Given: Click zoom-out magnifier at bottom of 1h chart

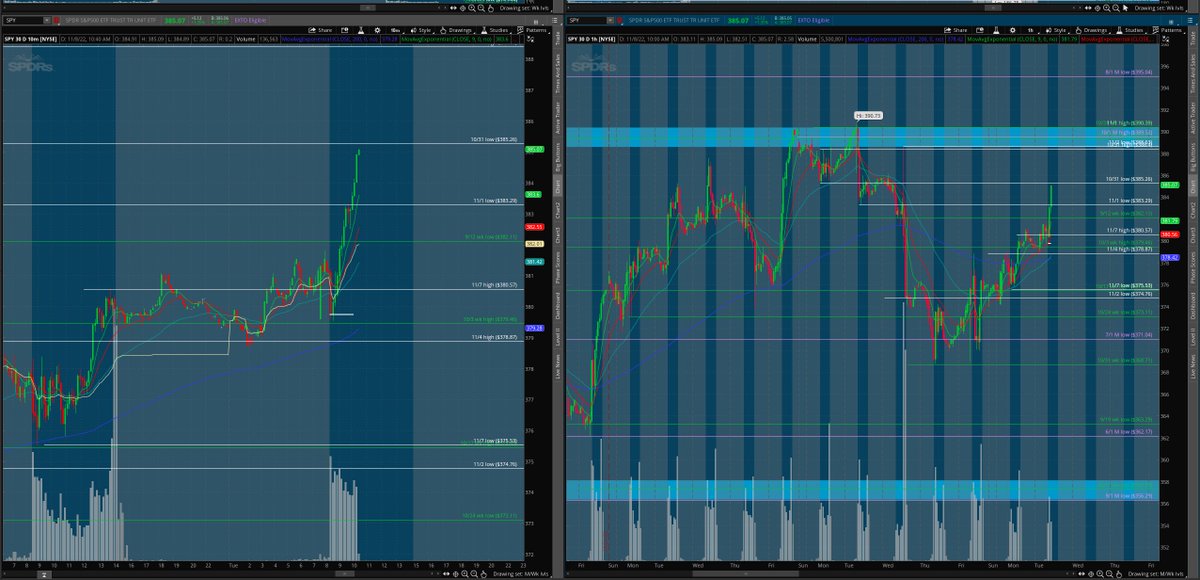Looking at the screenshot, I should (1109, 574).
